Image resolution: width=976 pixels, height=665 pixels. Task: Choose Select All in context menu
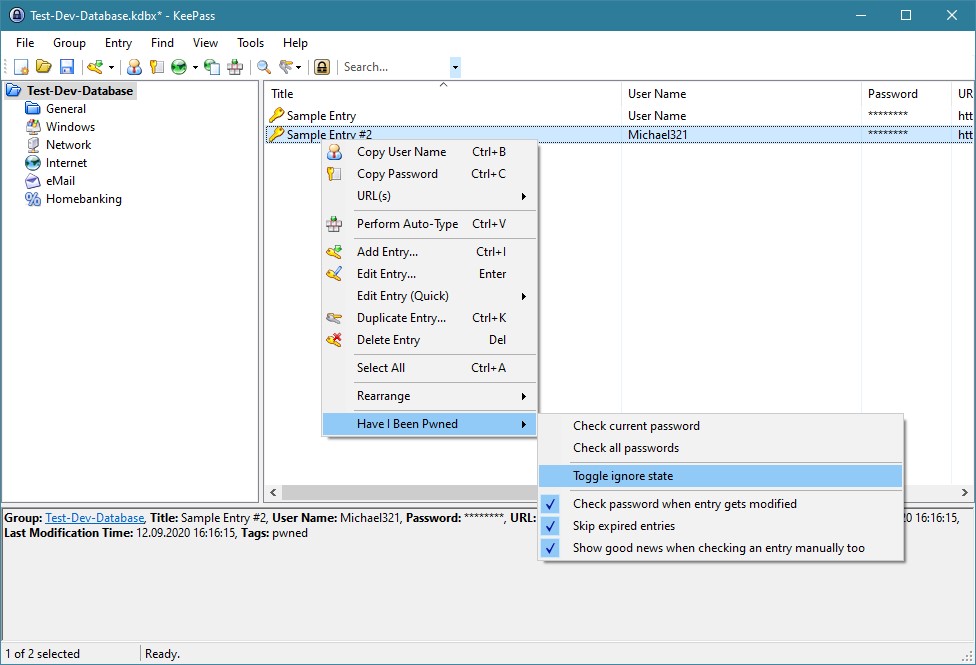429,368
